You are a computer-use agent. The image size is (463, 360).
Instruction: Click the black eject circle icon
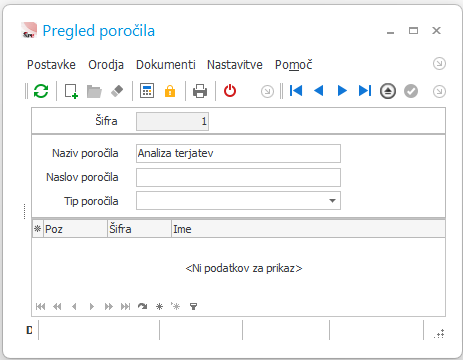click(388, 91)
